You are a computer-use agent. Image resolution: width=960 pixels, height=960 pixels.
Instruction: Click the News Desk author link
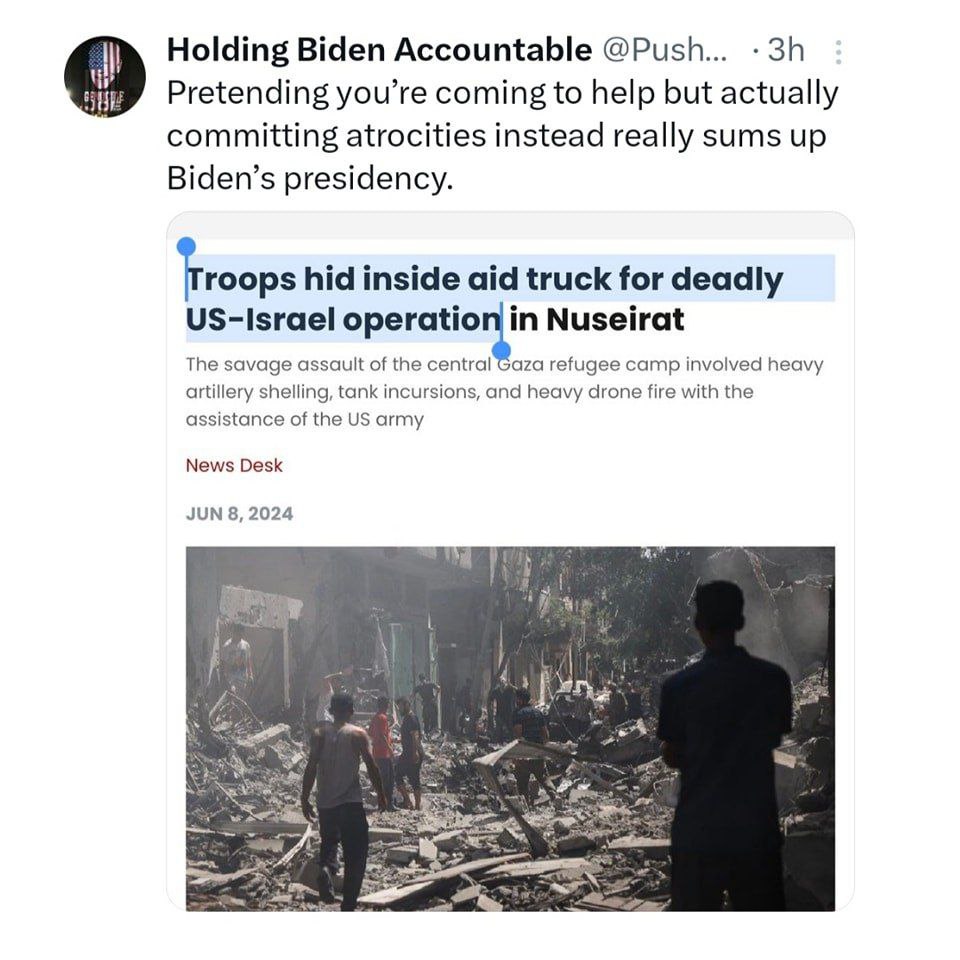[234, 465]
